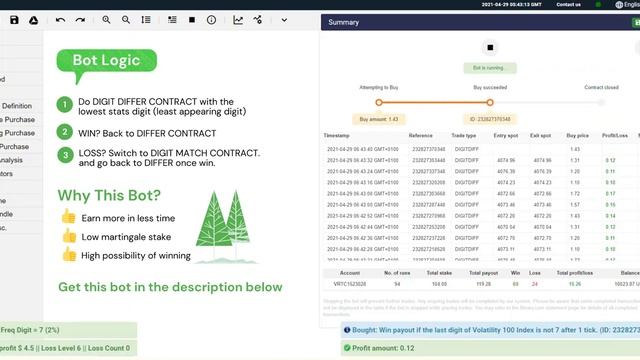Open the TradingView chart icon
The height and width of the screenshot is (360, 640).
pyautogui.click(x=258, y=20)
